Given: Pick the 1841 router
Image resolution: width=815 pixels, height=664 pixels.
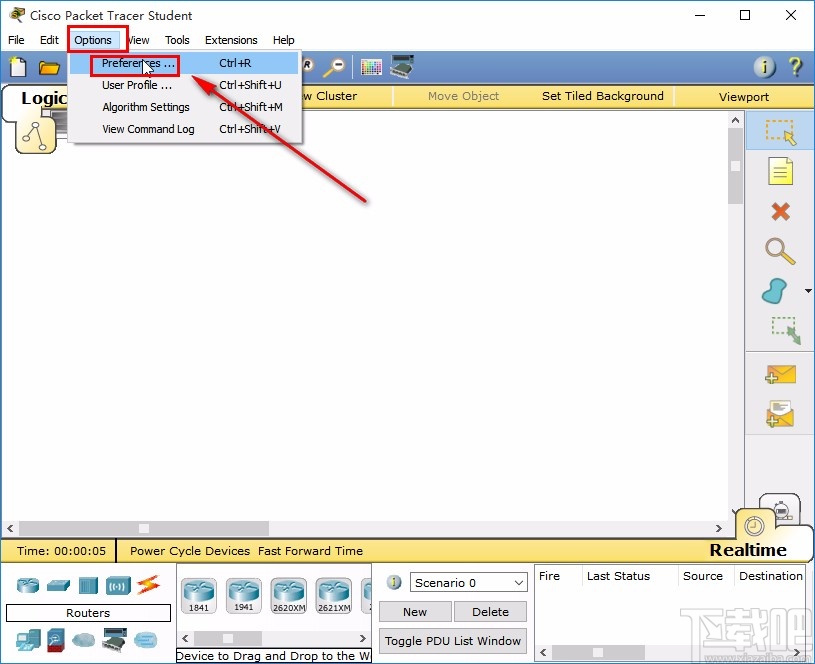Looking at the screenshot, I should tap(199, 595).
